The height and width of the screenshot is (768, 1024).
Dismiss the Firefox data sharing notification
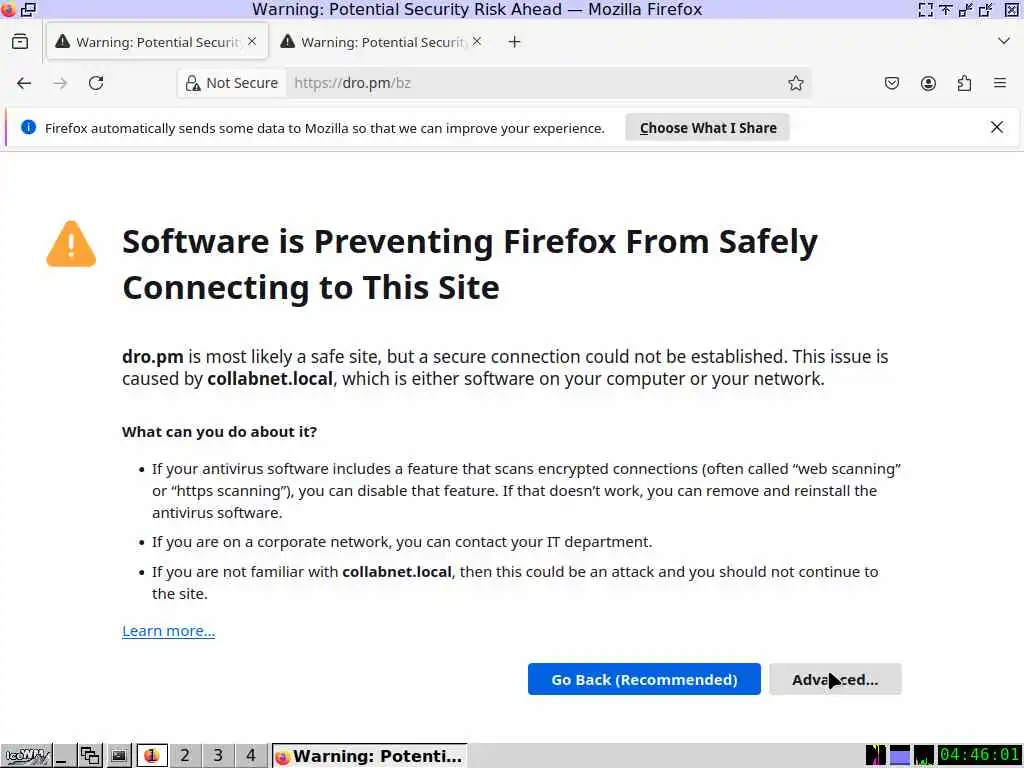(x=997, y=127)
